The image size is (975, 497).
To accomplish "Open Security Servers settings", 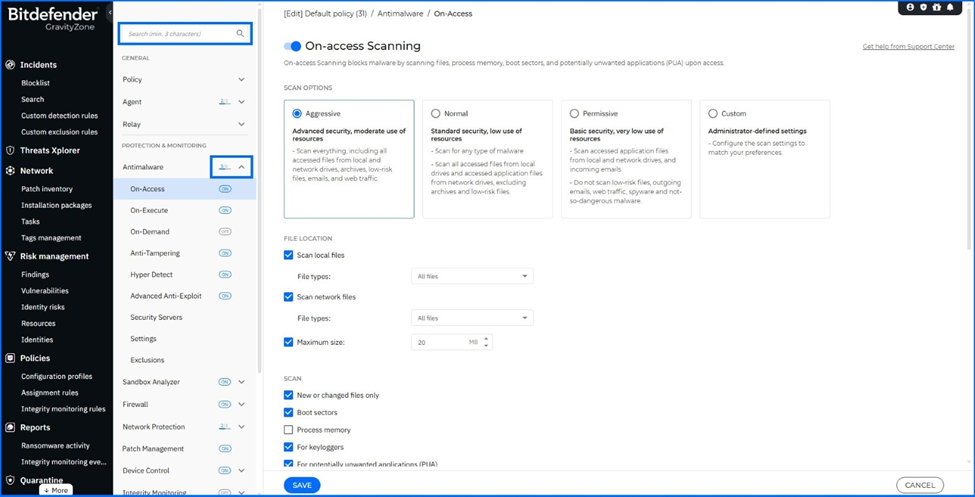I will pyautogui.click(x=156, y=317).
